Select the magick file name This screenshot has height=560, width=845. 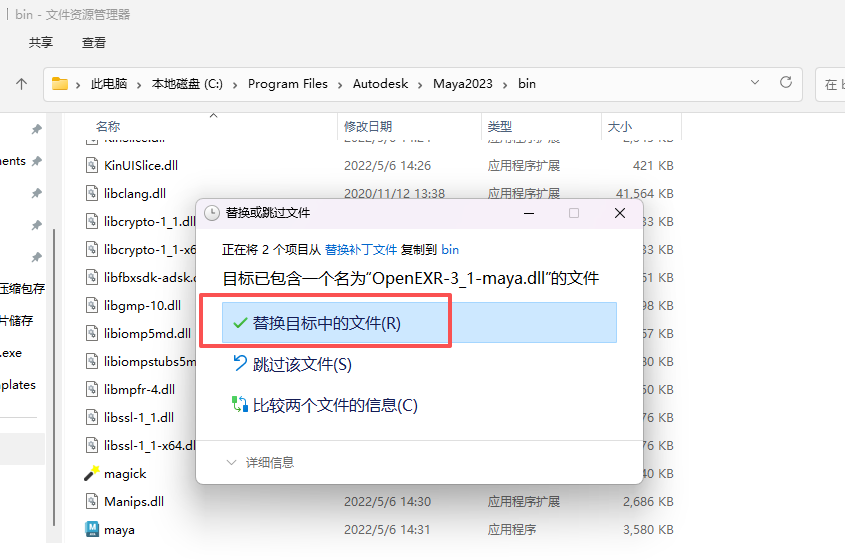[125, 474]
